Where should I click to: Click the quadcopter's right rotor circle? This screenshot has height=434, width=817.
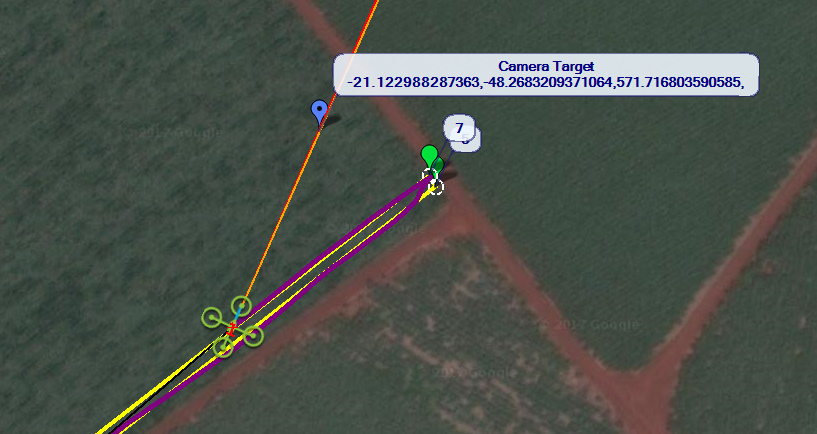coord(253,336)
